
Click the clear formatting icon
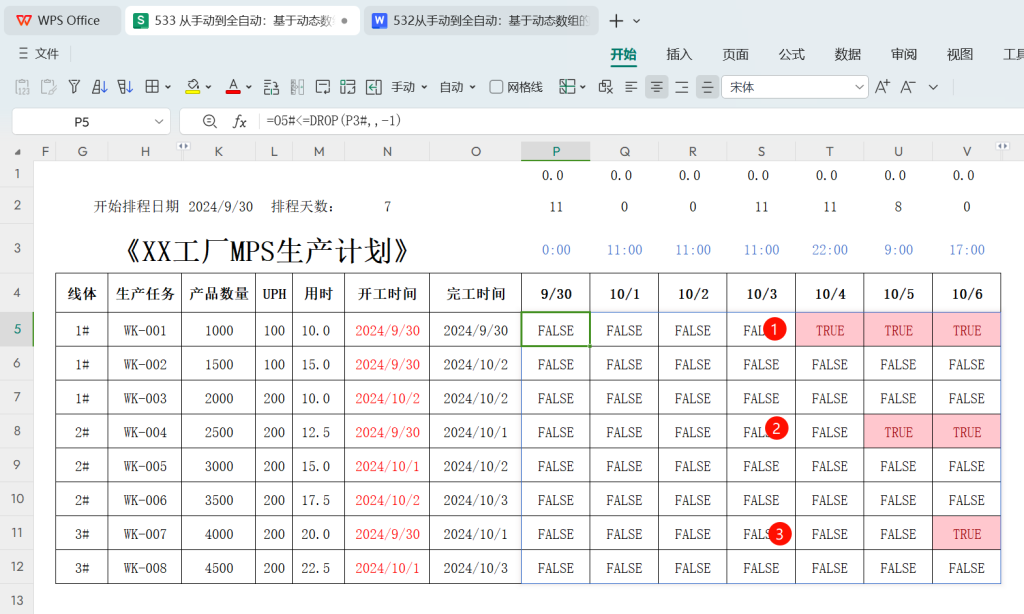[x=605, y=87]
